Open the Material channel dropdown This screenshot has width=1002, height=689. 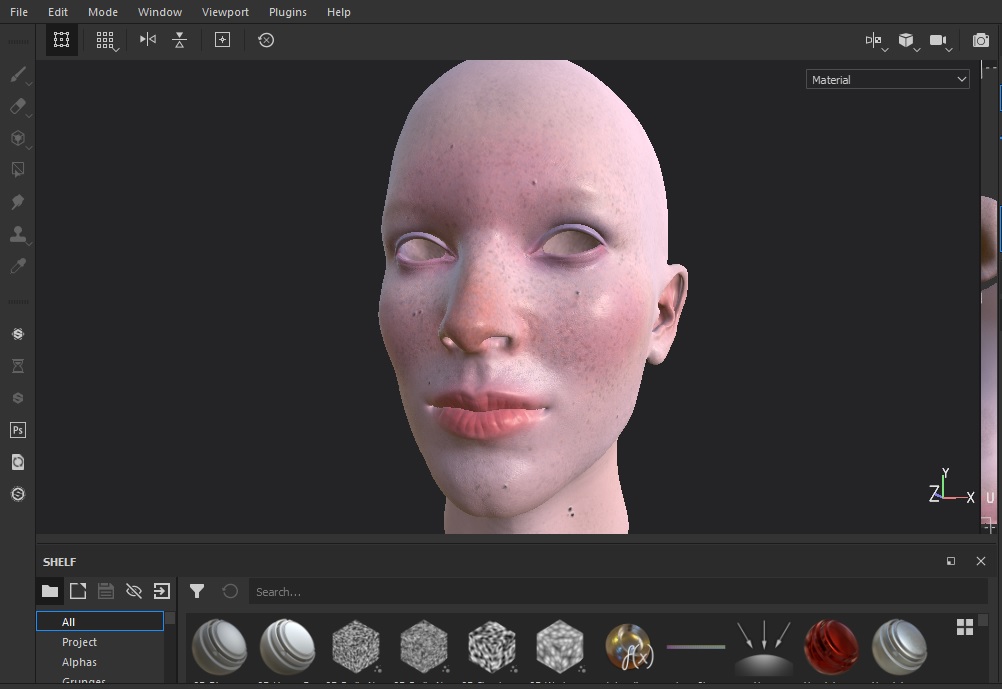pos(888,79)
